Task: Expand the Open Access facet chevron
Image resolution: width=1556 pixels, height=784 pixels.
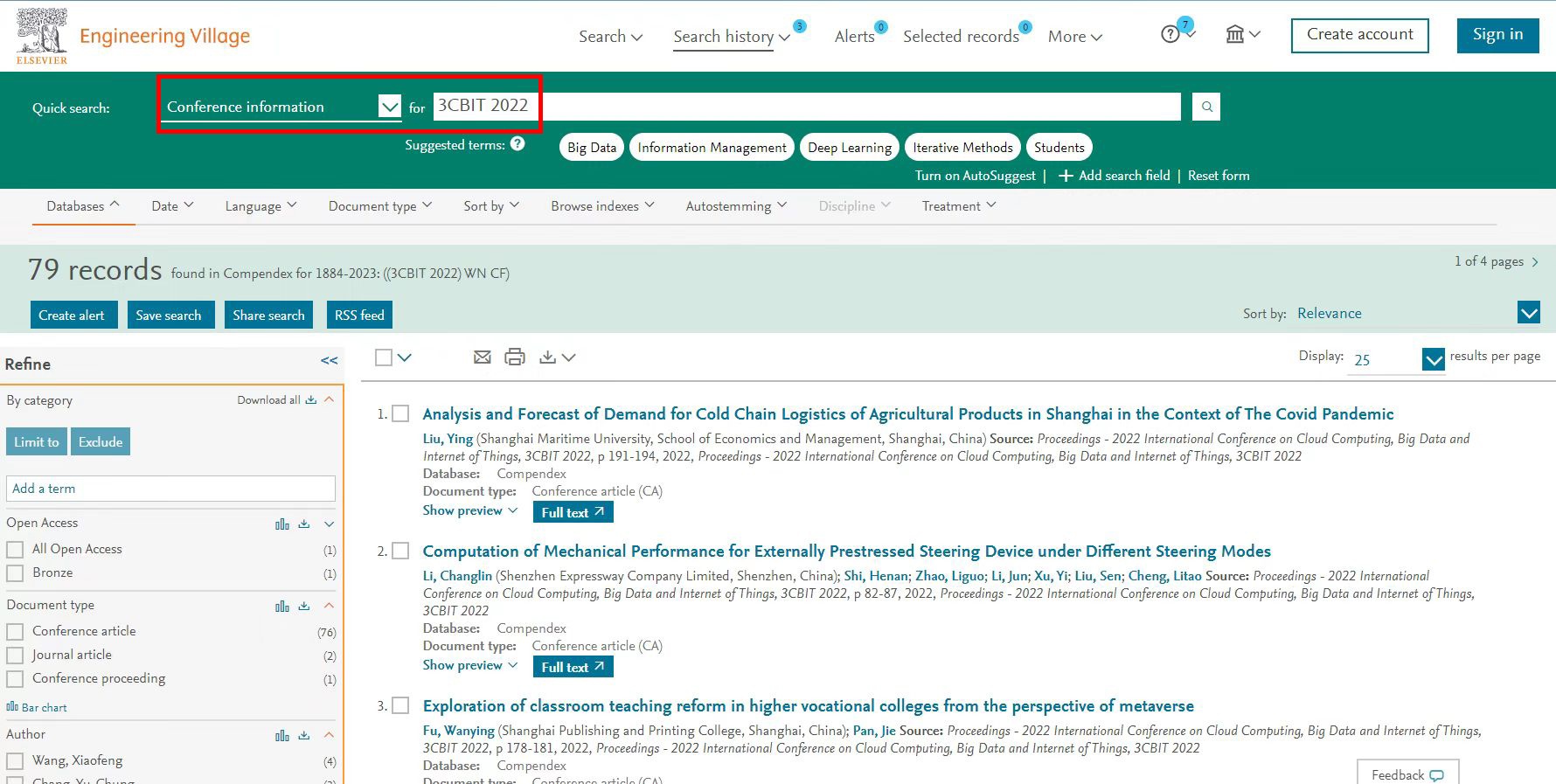Action: pos(330,524)
